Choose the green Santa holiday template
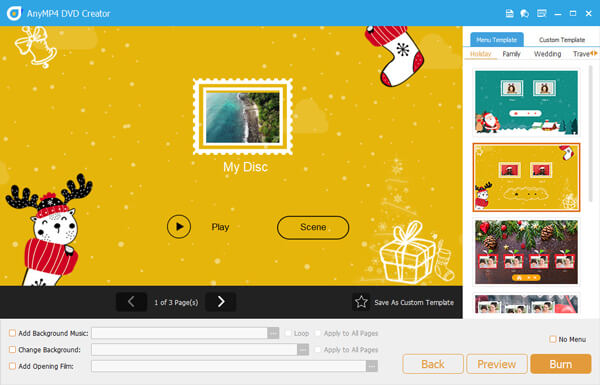The image size is (600, 385). tap(527, 103)
